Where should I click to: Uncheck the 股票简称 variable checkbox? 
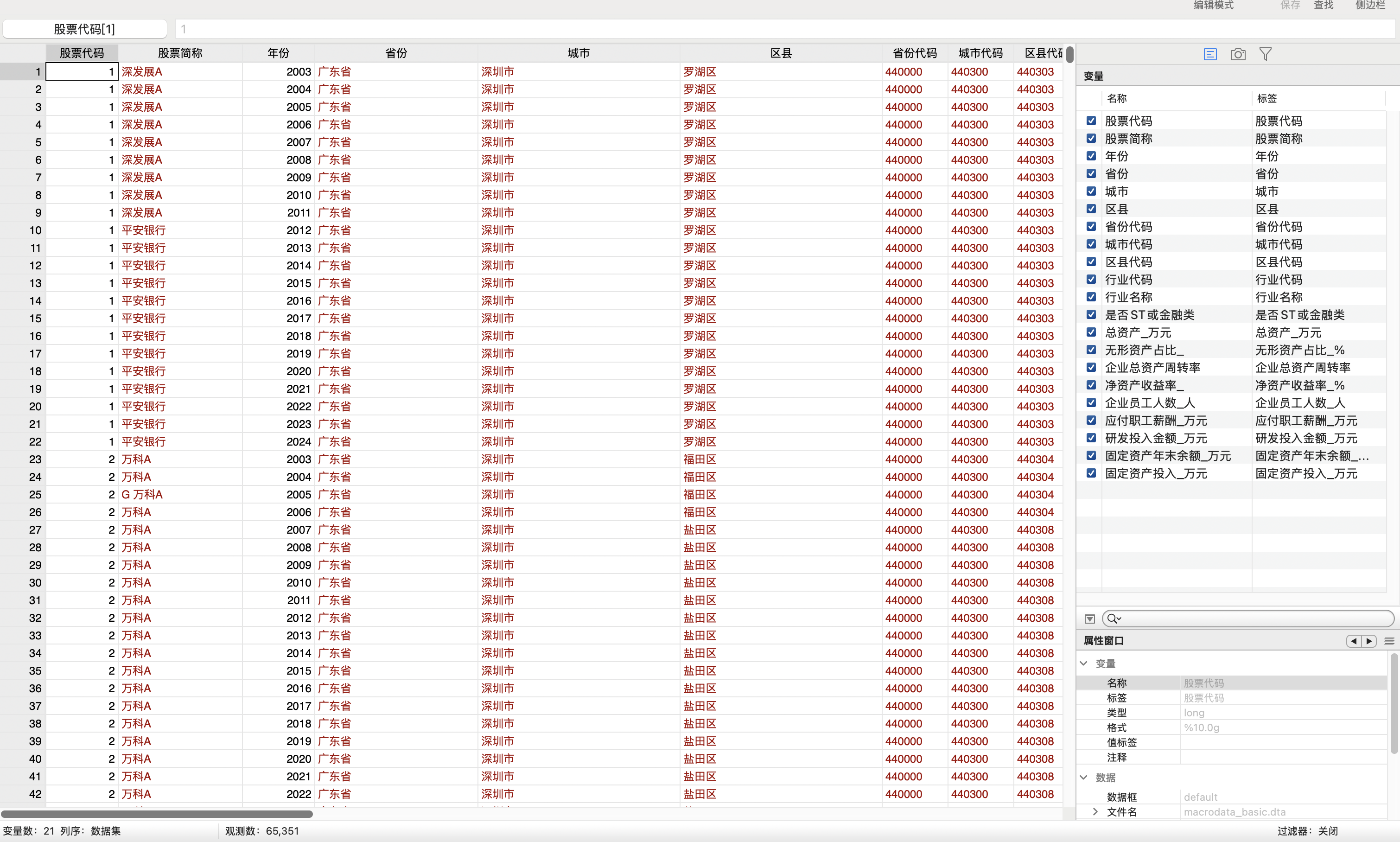[1091, 139]
